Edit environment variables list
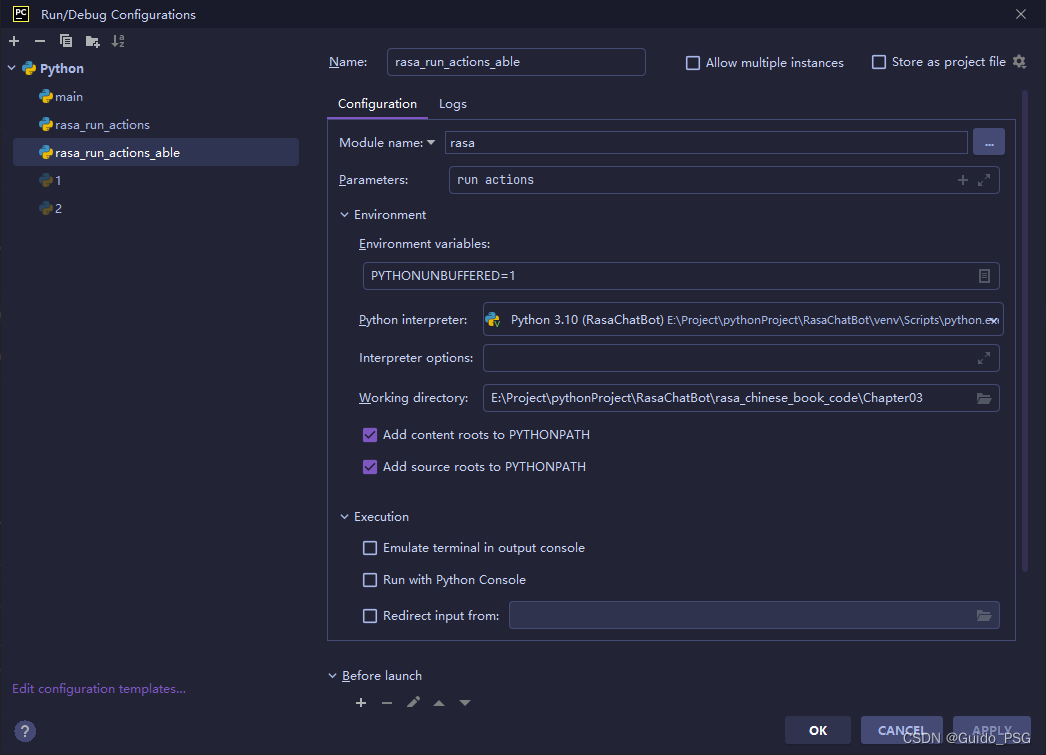The height and width of the screenshot is (755, 1046). pos(984,275)
